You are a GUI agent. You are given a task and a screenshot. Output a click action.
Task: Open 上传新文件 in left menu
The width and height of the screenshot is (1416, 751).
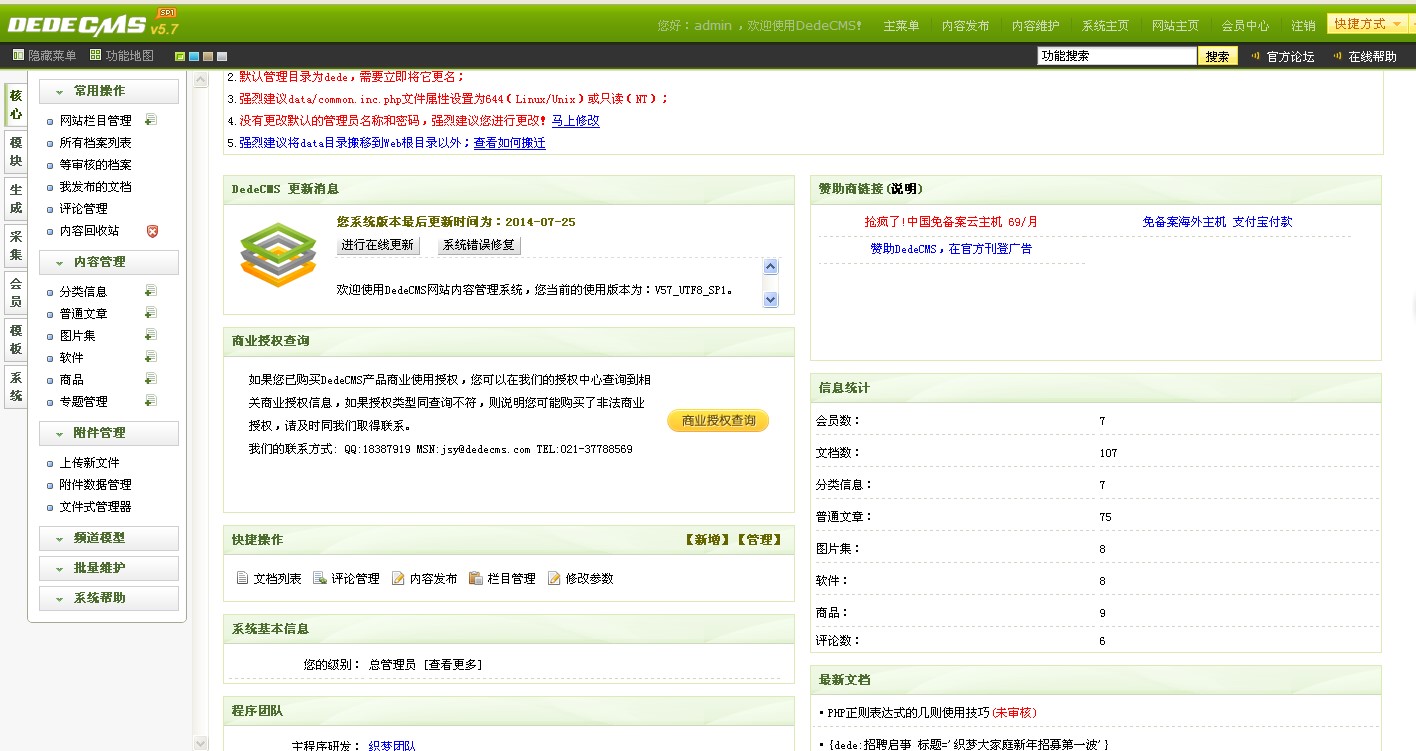pos(89,463)
